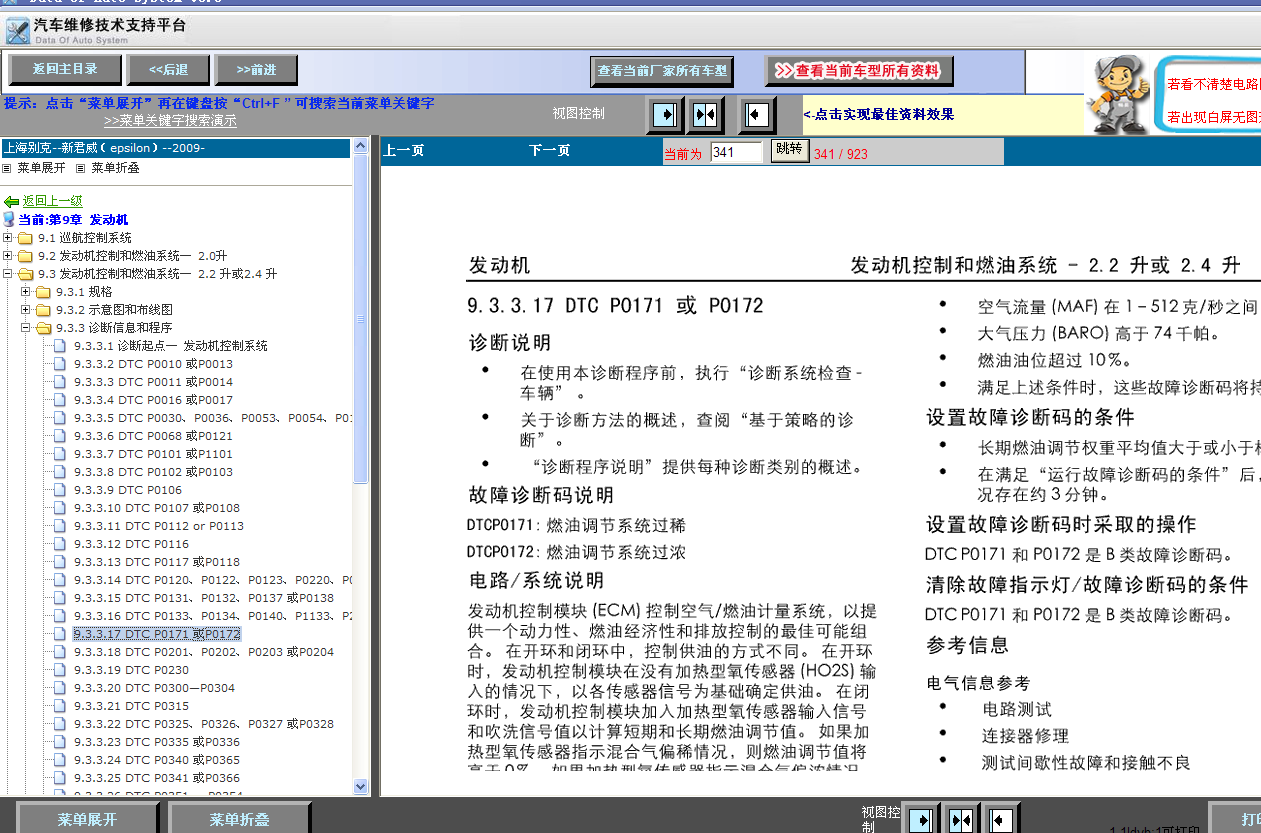Expand 9.2 发动机控制和燃油系统 2.0升 node
Viewport: 1261px width, 833px height.
(8, 256)
